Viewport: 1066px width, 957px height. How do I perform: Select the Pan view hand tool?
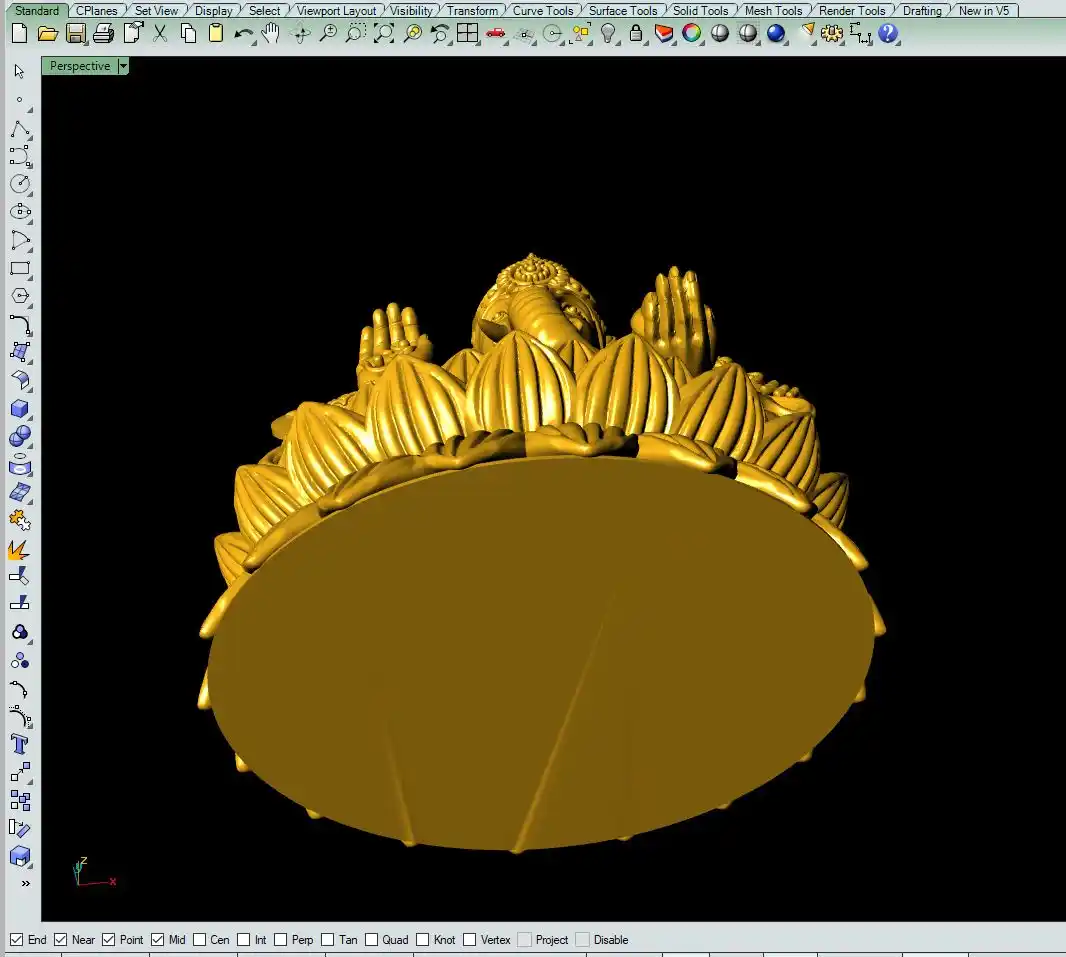(x=271, y=34)
